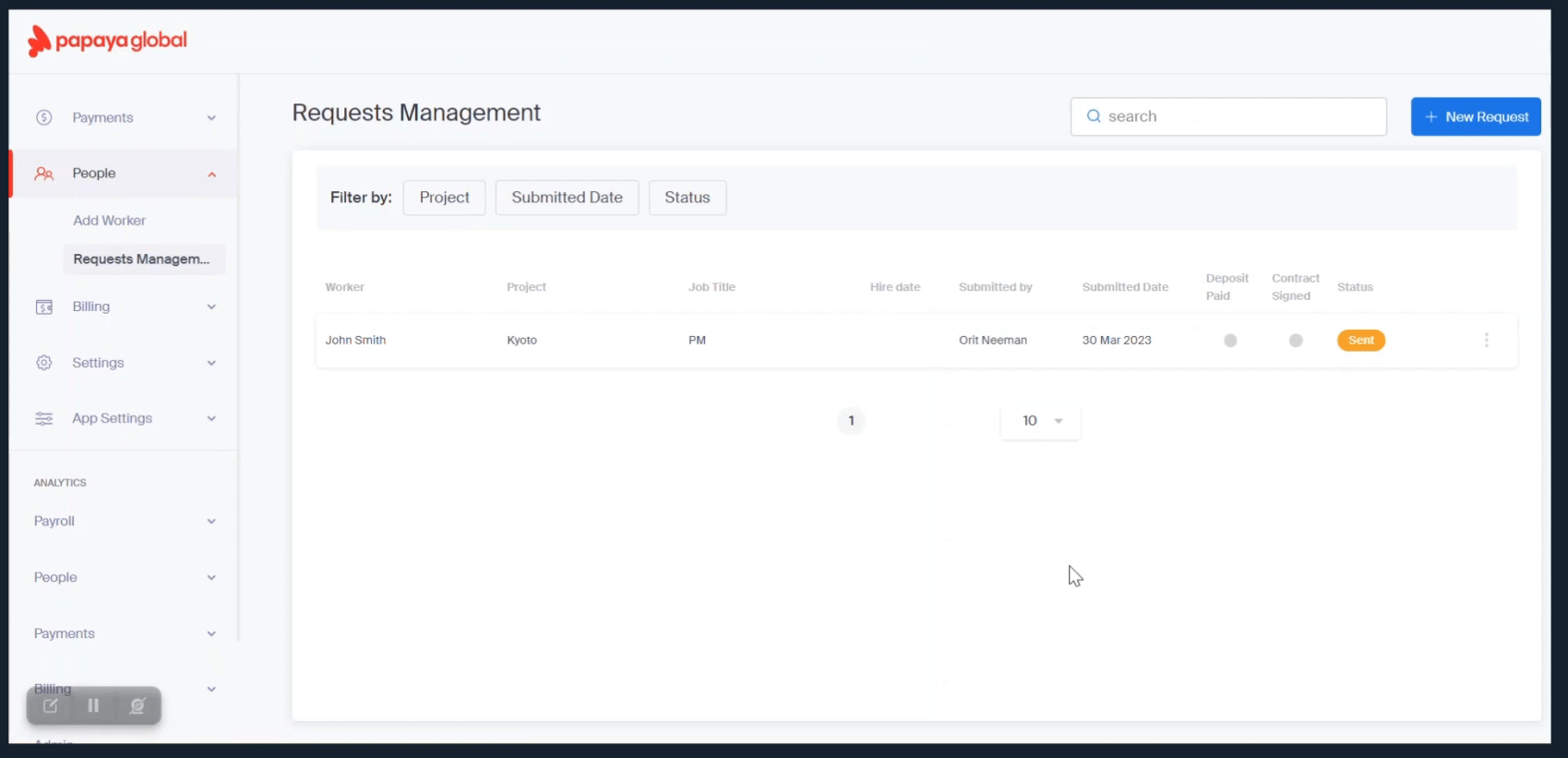
Task: Click into the search field
Action: click(x=1228, y=116)
